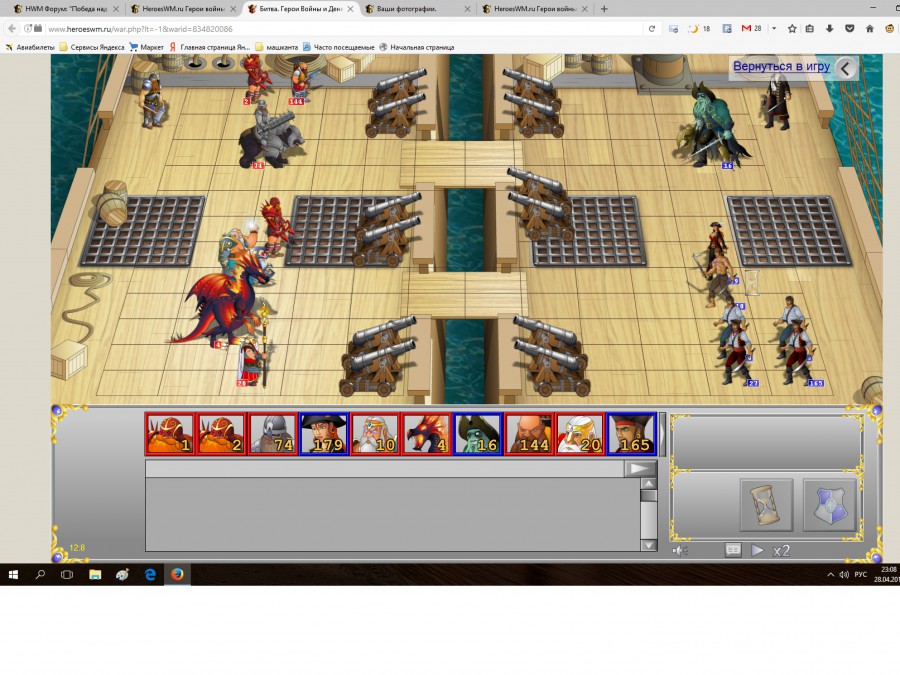Open a new browser tab
The height and width of the screenshot is (675, 900).
pyautogui.click(x=604, y=9)
